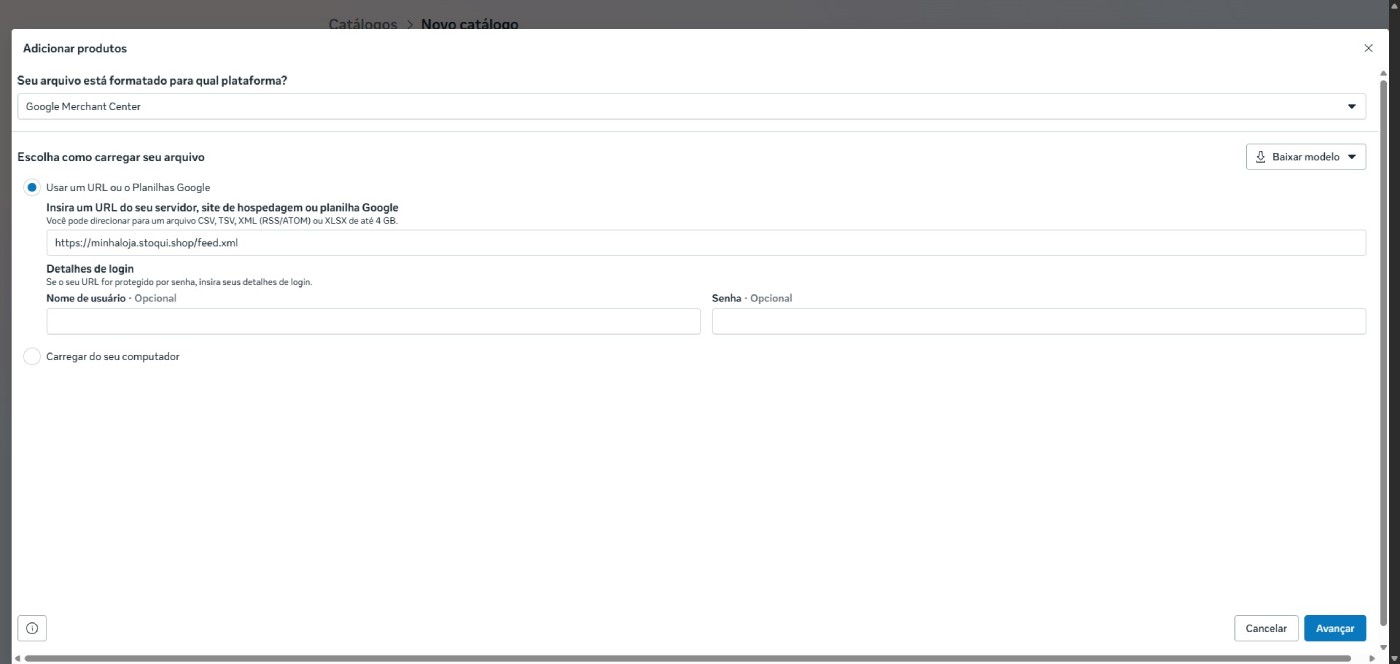Click the Senha password field
This screenshot has height=664, width=1400.
1038,321
